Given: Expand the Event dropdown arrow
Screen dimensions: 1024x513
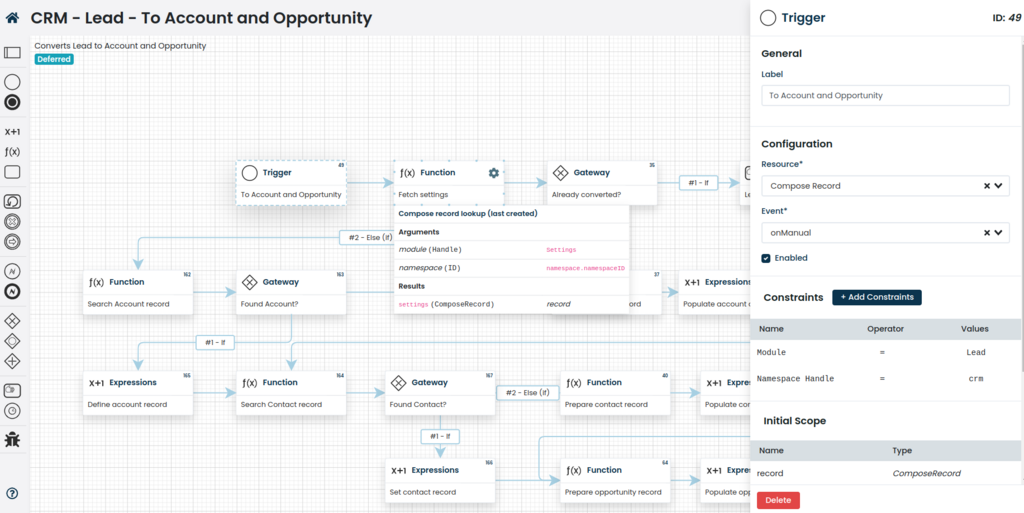Looking at the screenshot, I should click(998, 233).
